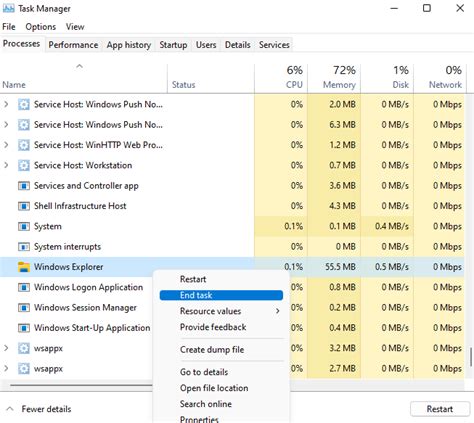Select the Processes tab
This screenshot has width=474, height=423.
click(21, 44)
